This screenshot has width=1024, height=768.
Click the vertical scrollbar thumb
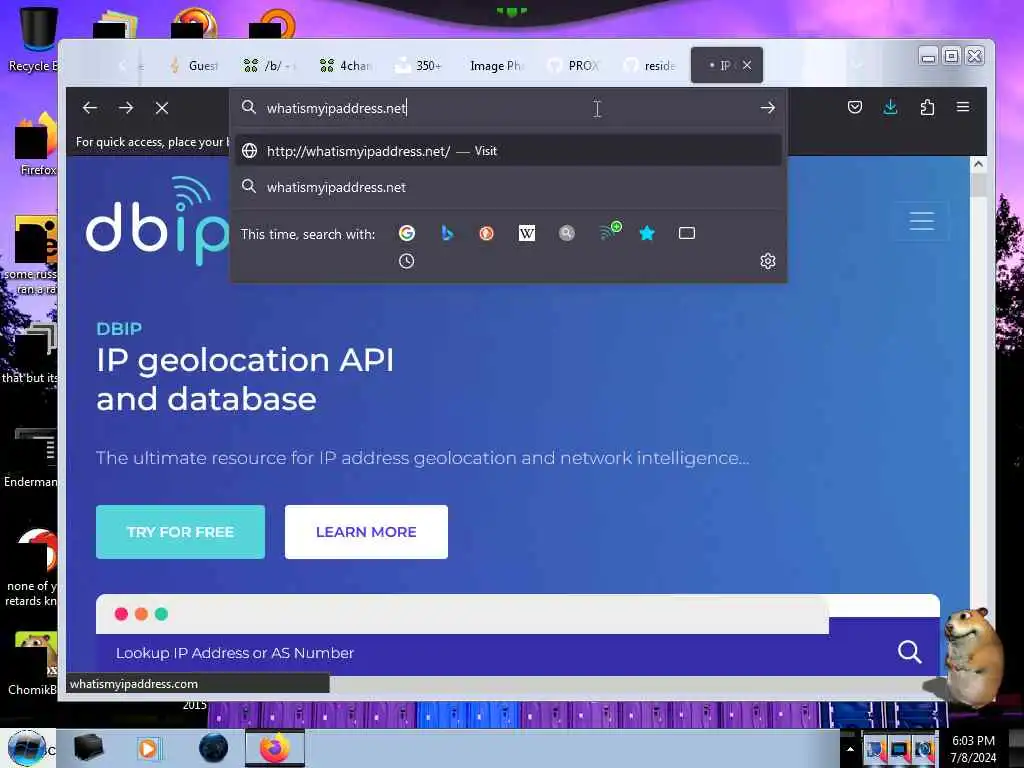[x=978, y=185]
